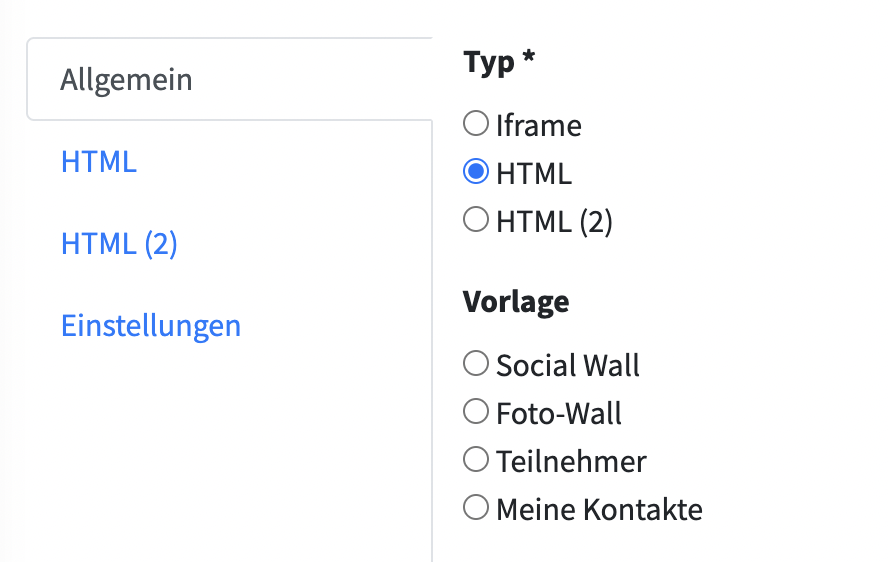888x562 pixels.
Task: Open the Allgemein tab
Action: [126, 80]
